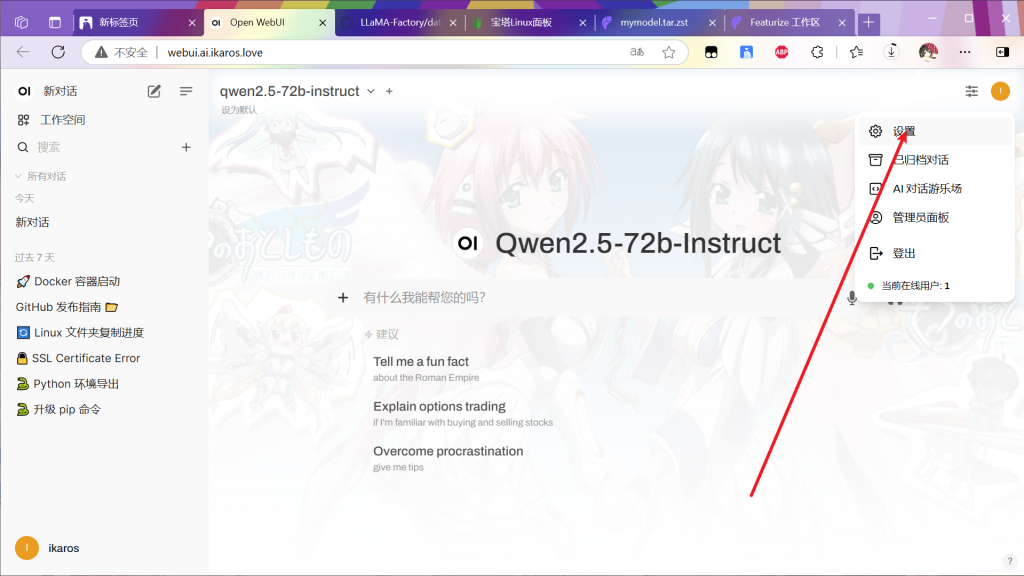Expand the qwen2.5-72b-instruct model selector
The height and width of the screenshot is (576, 1024).
pyautogui.click(x=297, y=91)
